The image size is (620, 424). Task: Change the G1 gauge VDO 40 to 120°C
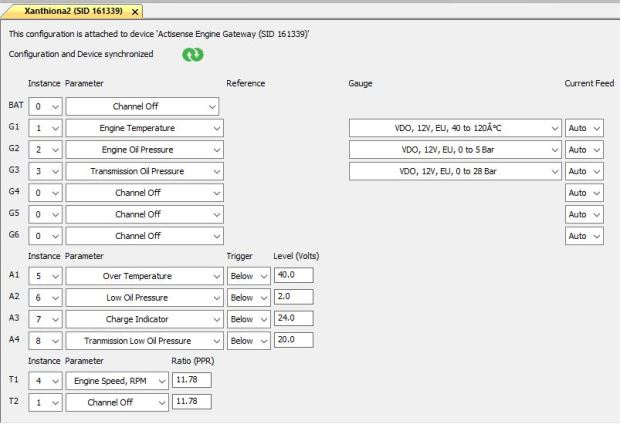click(455, 128)
